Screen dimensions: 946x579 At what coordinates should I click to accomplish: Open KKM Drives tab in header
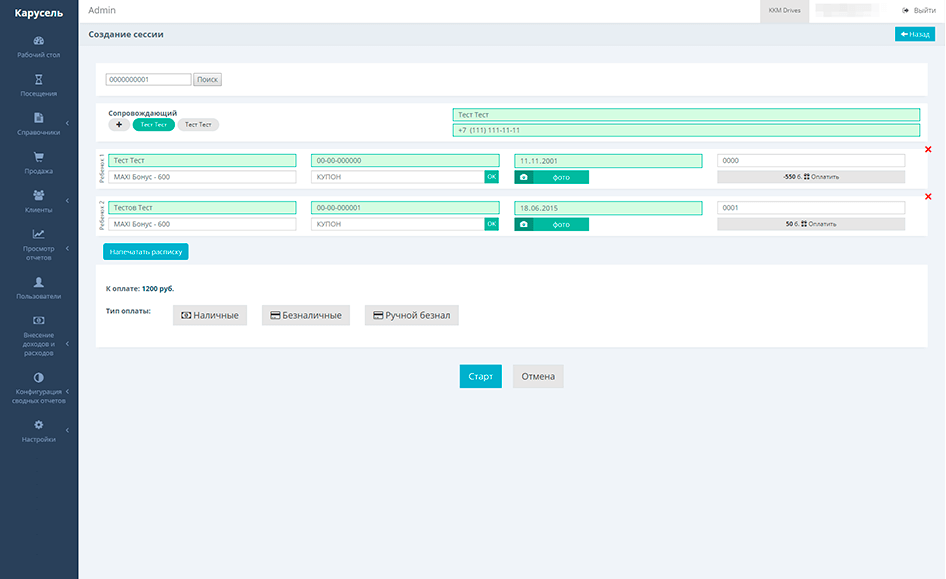pos(784,10)
